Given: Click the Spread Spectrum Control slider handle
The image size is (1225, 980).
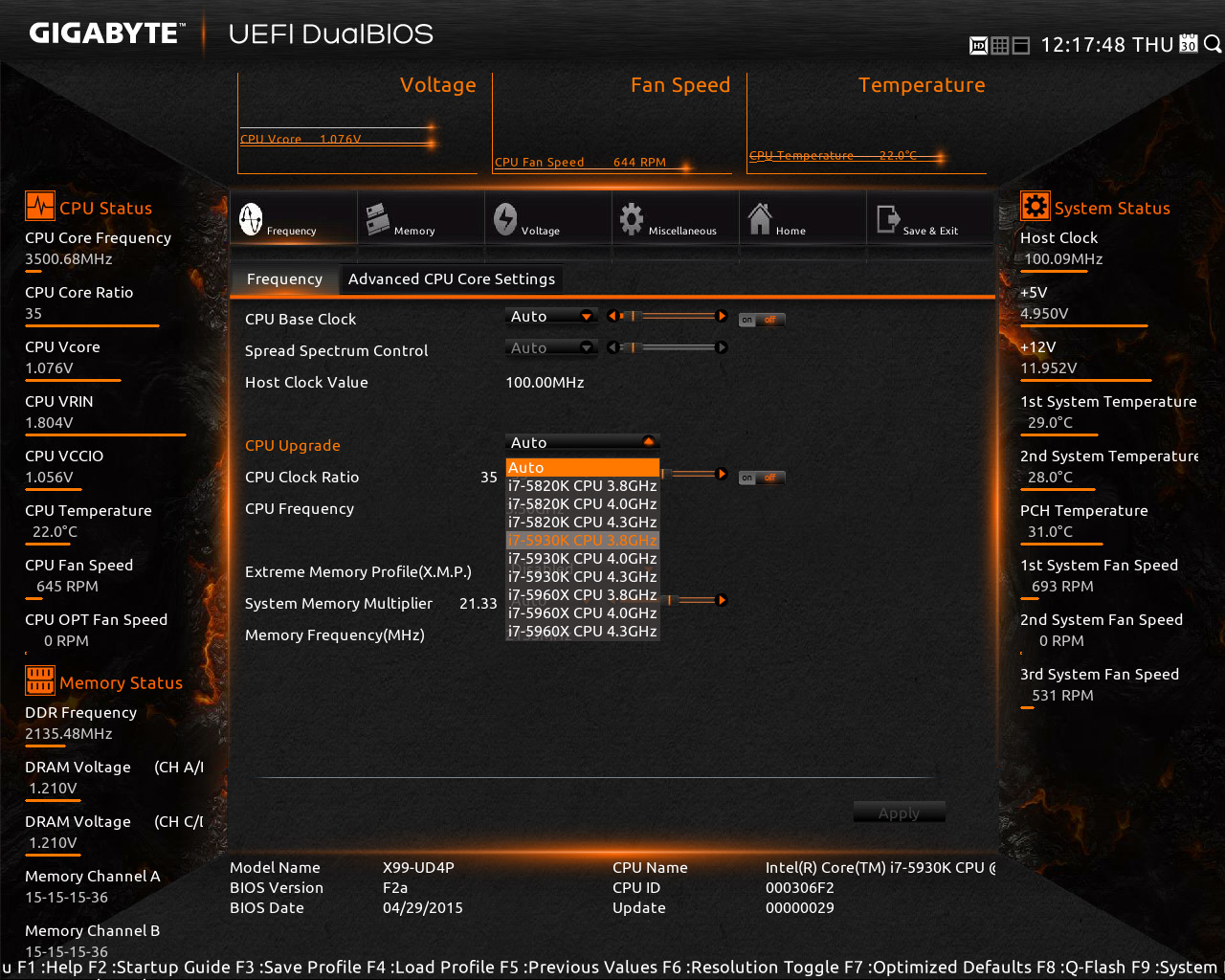Looking at the screenshot, I should tap(633, 347).
